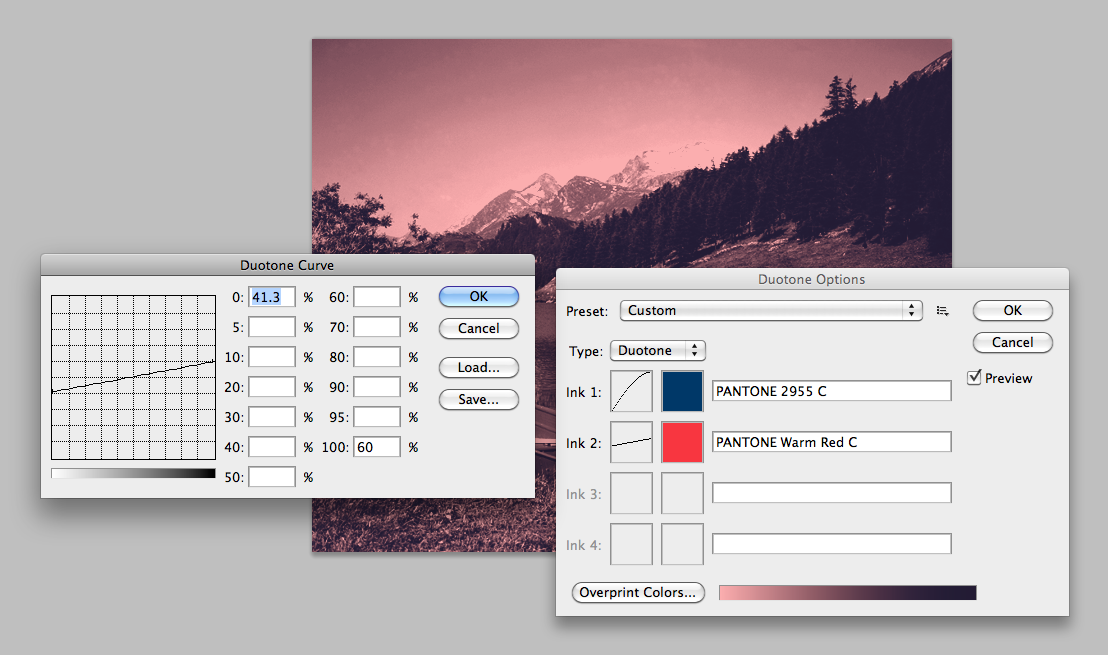Click the Save button

pyautogui.click(x=478, y=399)
